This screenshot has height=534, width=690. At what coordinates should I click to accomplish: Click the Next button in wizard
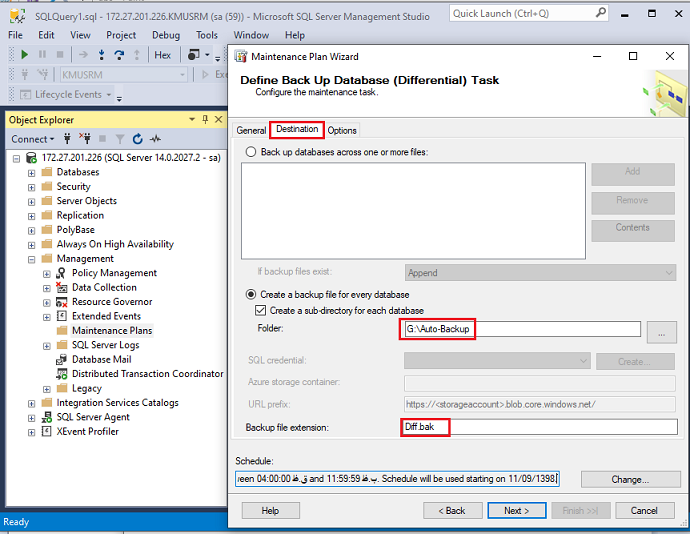[517, 510]
